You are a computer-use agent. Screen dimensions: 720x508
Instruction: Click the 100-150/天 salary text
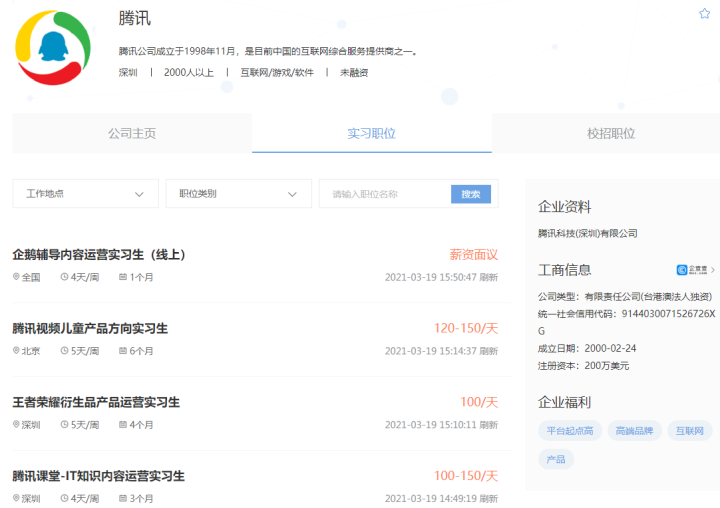(466, 476)
